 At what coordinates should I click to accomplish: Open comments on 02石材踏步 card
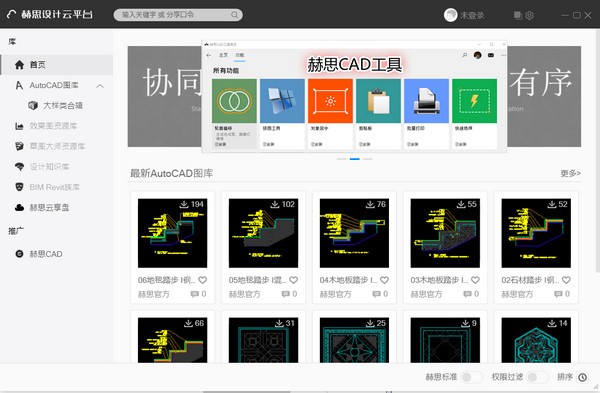pos(558,294)
